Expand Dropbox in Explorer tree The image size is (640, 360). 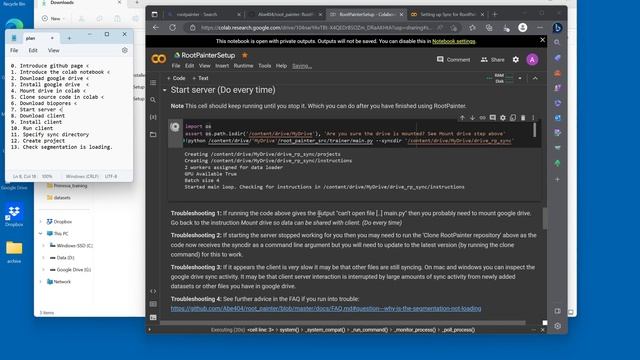[40, 222]
